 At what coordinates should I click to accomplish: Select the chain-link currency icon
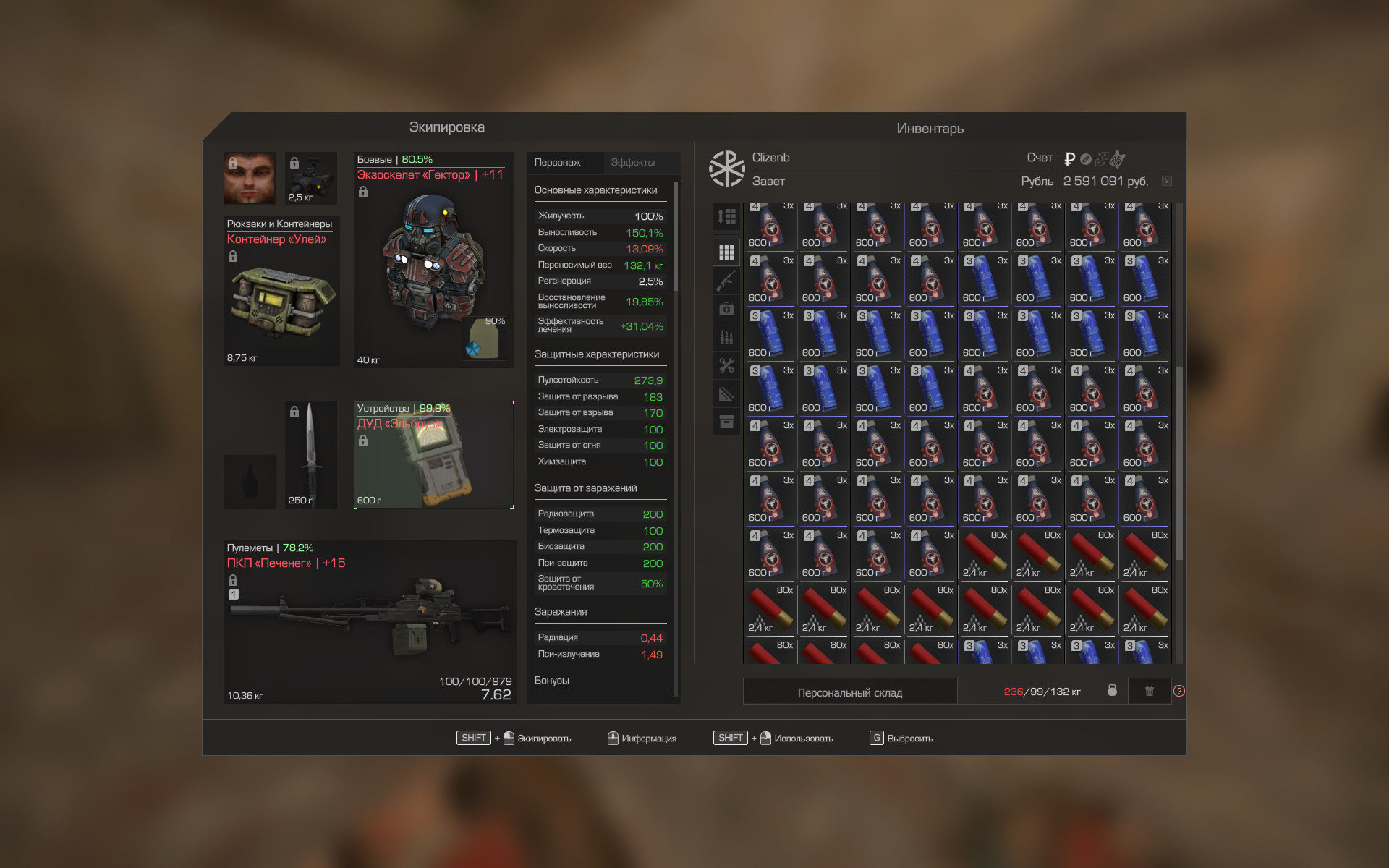(x=1086, y=159)
